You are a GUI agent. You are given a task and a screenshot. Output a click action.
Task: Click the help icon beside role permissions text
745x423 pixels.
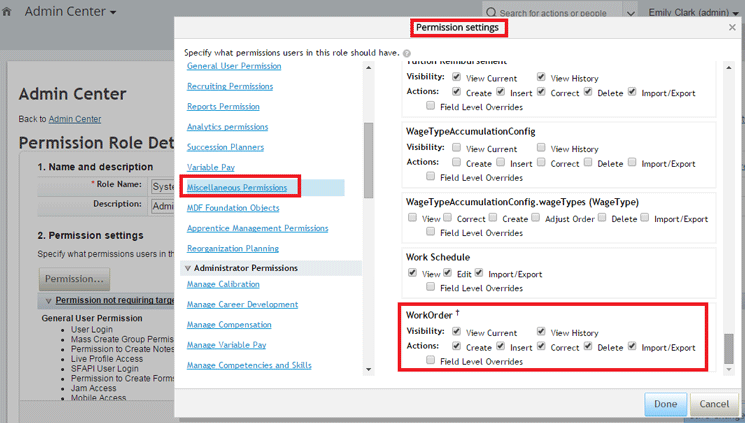pyautogui.click(x=407, y=53)
